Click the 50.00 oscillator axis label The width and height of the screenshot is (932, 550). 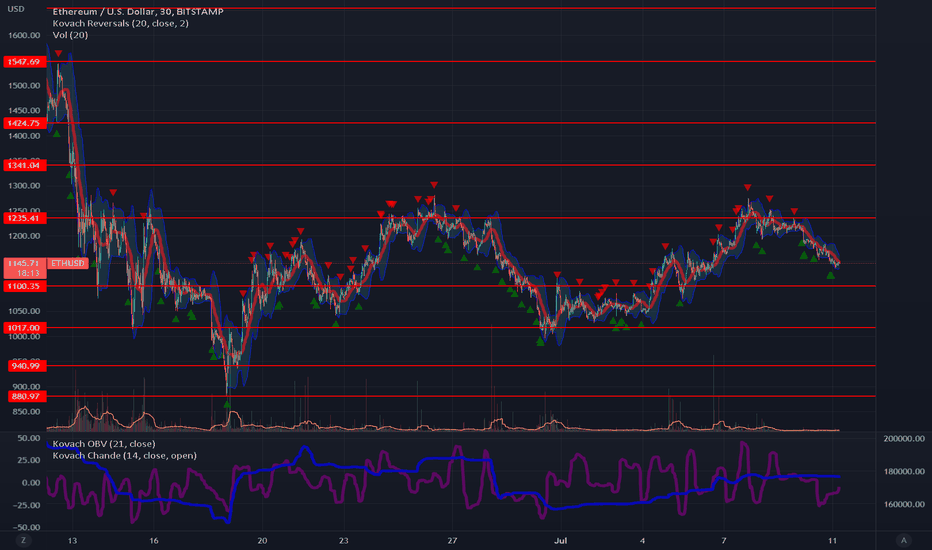[29, 438]
